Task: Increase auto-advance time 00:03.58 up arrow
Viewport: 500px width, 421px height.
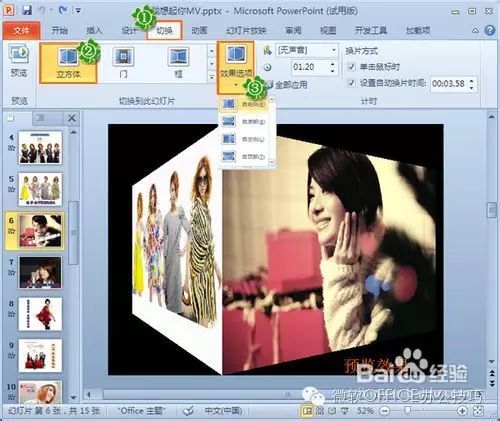Action: click(472, 80)
